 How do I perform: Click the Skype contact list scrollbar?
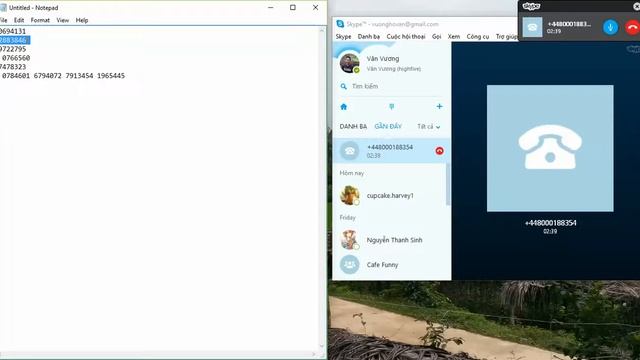(x=448, y=184)
